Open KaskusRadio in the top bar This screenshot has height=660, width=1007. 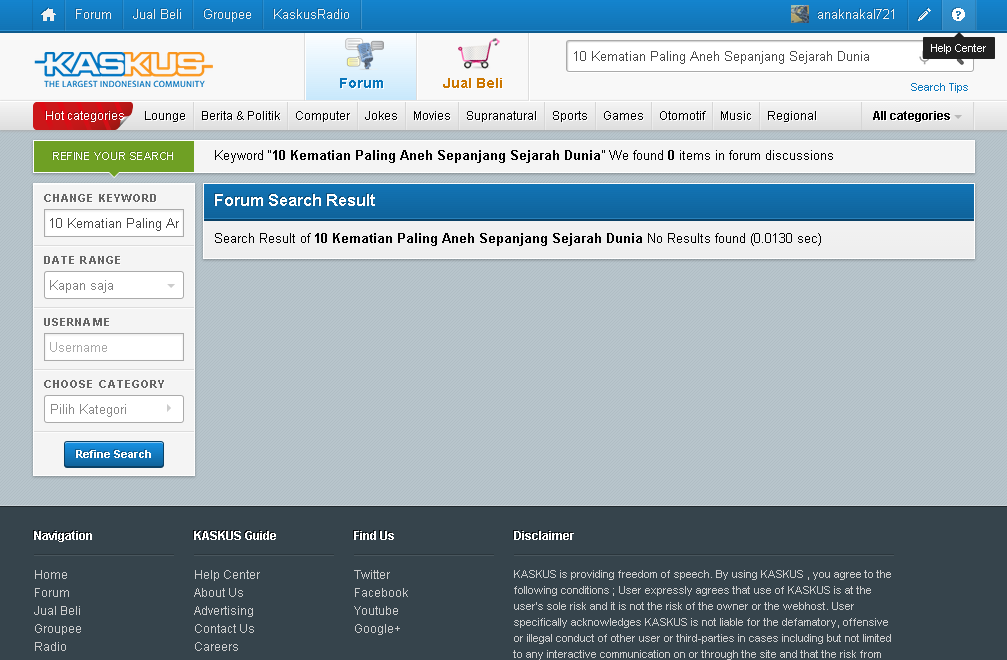pyautogui.click(x=311, y=14)
